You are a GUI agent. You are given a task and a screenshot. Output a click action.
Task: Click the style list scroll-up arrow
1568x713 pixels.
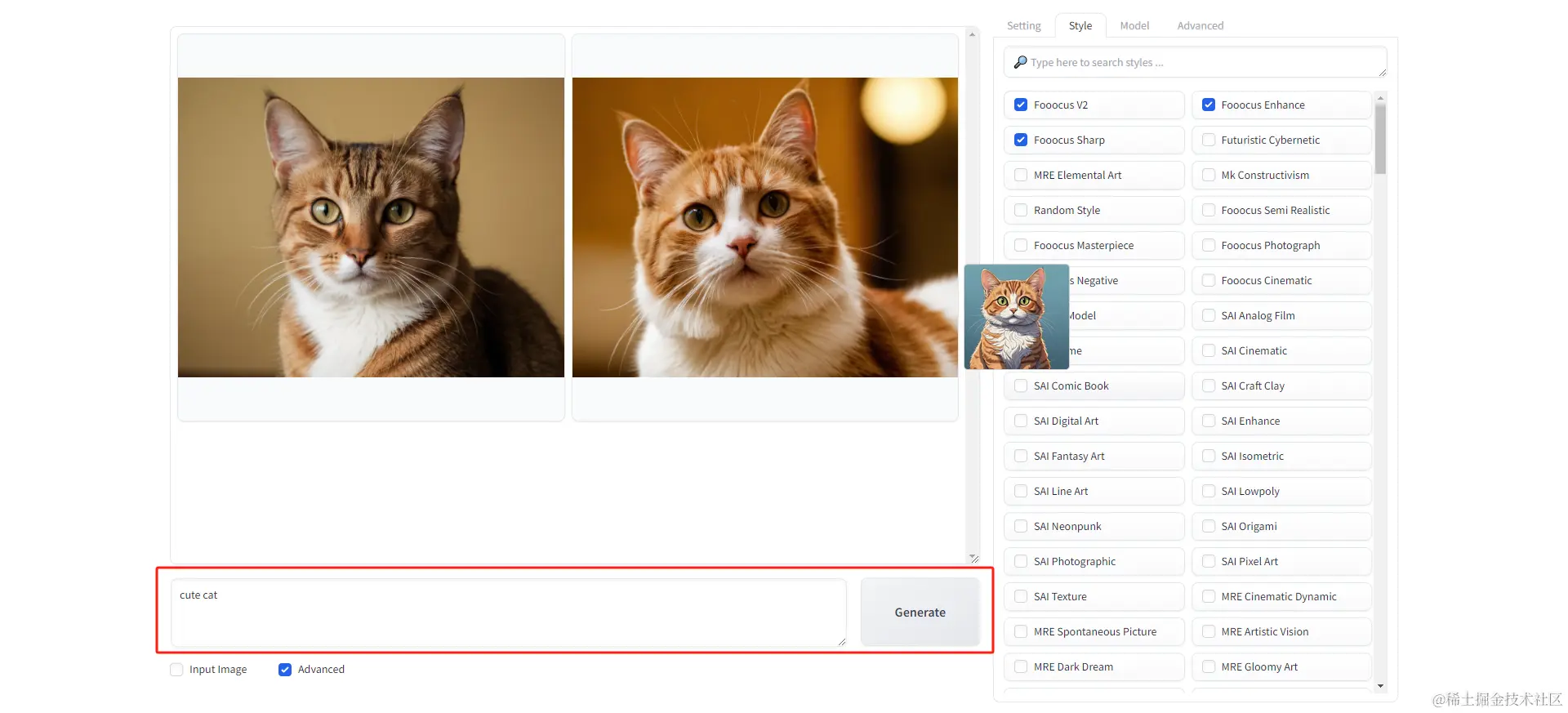[1380, 98]
